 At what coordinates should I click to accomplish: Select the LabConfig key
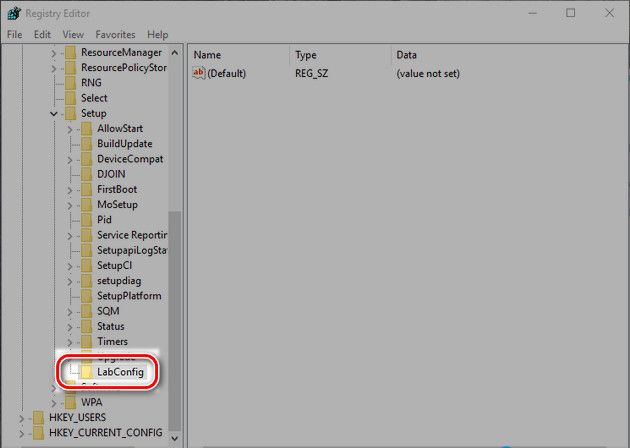pos(120,372)
